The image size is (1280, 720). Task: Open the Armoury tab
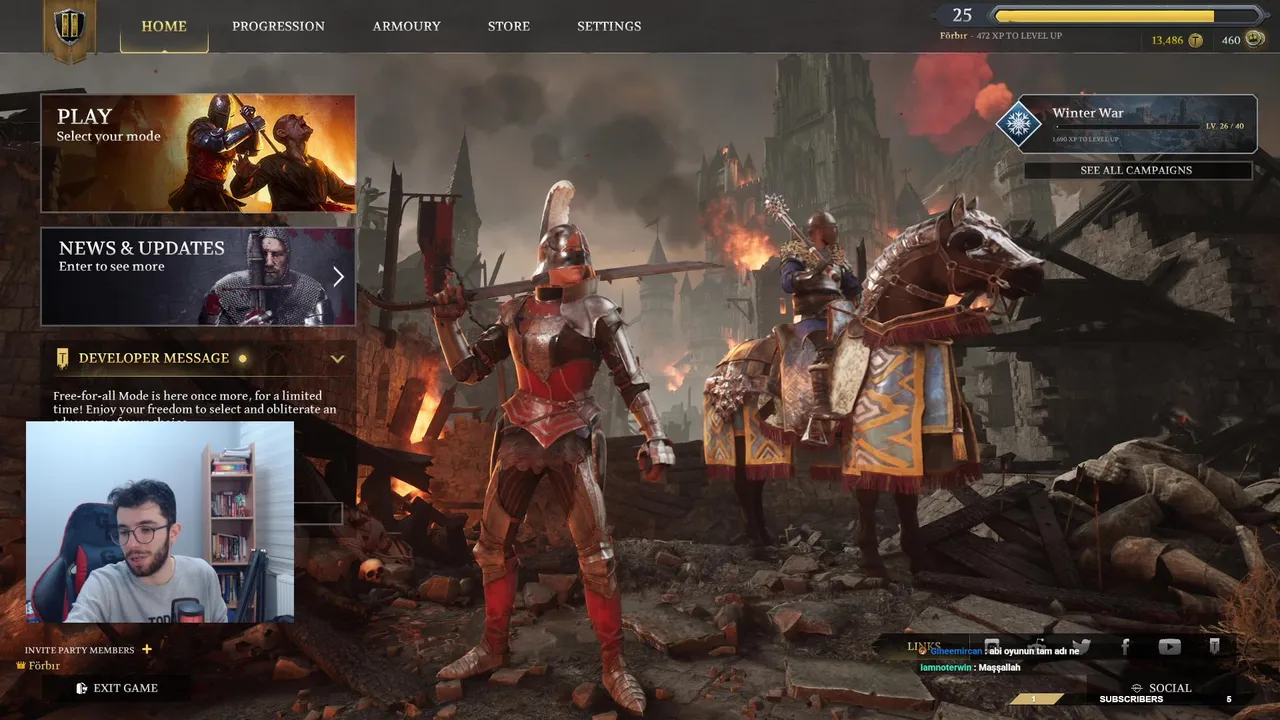point(406,26)
